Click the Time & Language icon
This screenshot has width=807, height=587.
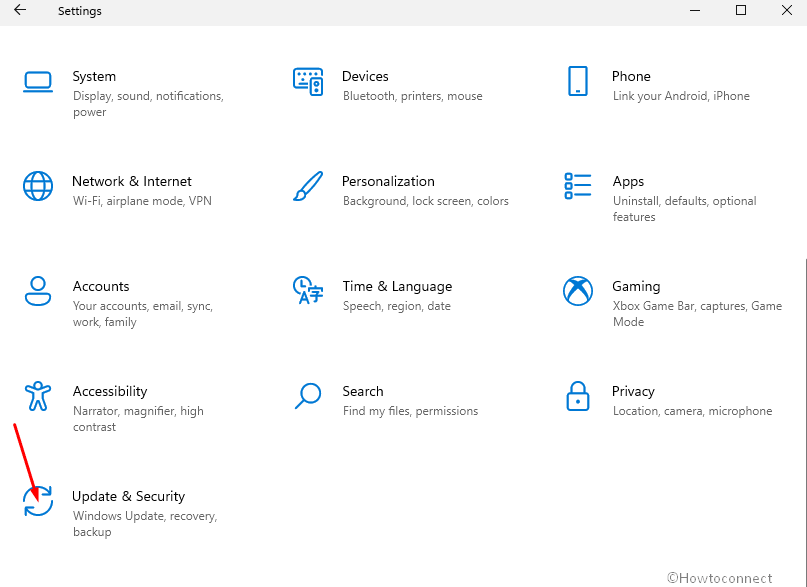coord(308,290)
